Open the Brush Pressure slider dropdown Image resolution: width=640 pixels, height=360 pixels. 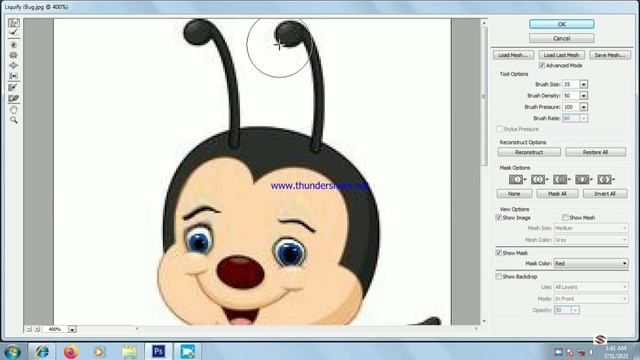click(584, 107)
